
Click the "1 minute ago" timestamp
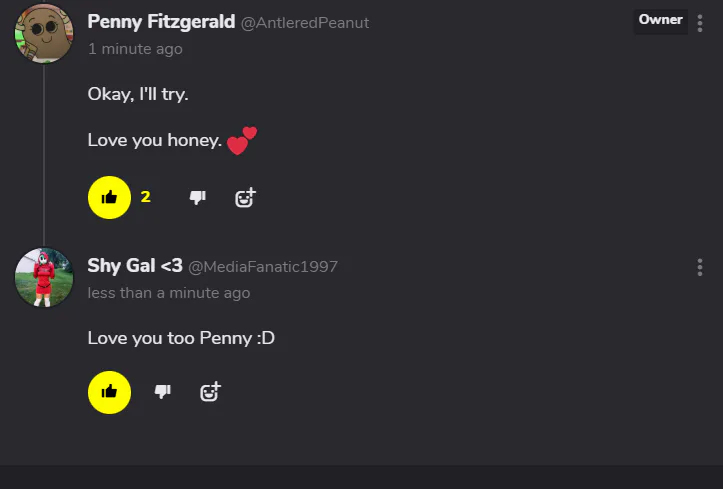click(x=135, y=48)
